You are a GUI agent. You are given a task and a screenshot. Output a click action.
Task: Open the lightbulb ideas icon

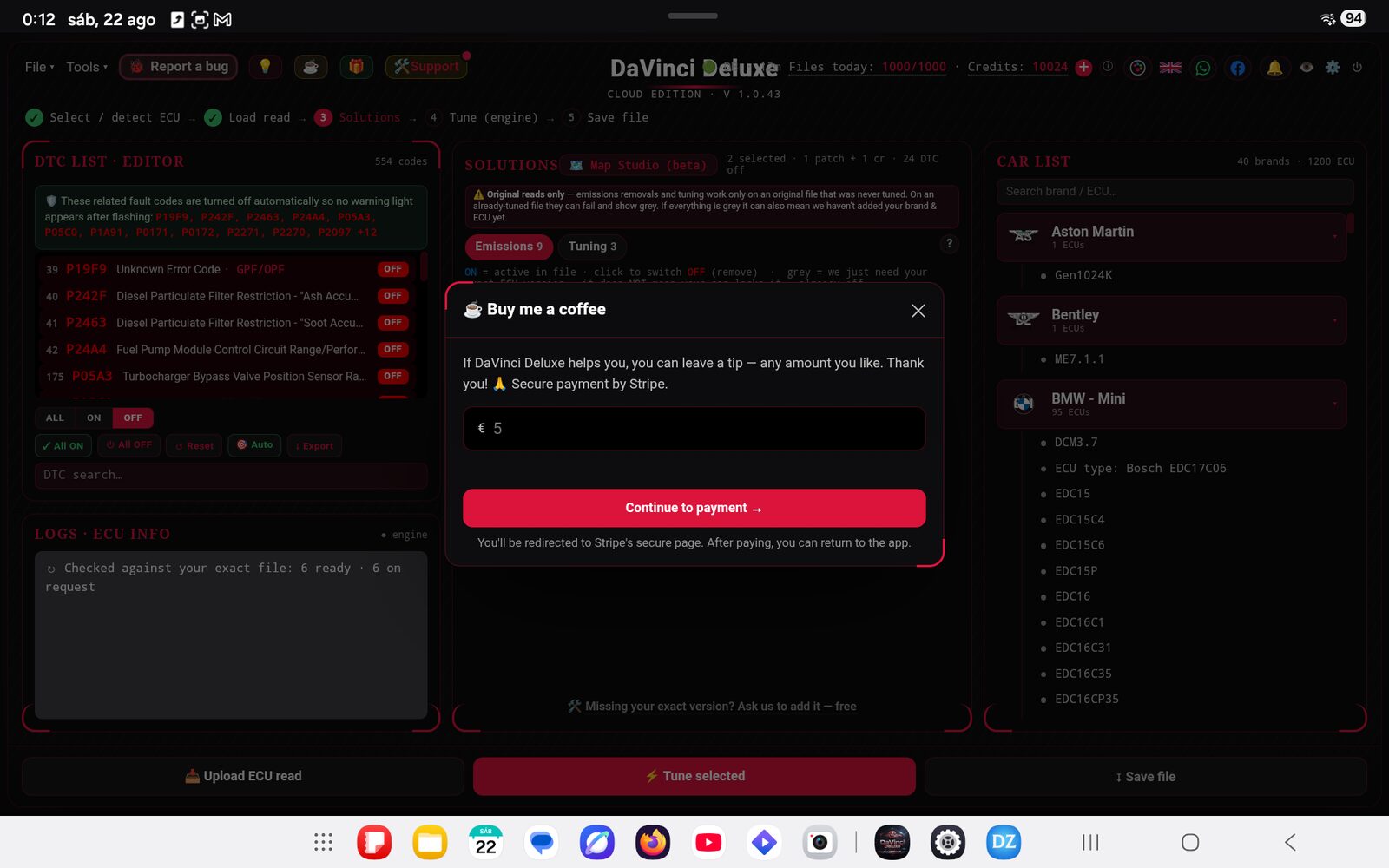pos(266,67)
